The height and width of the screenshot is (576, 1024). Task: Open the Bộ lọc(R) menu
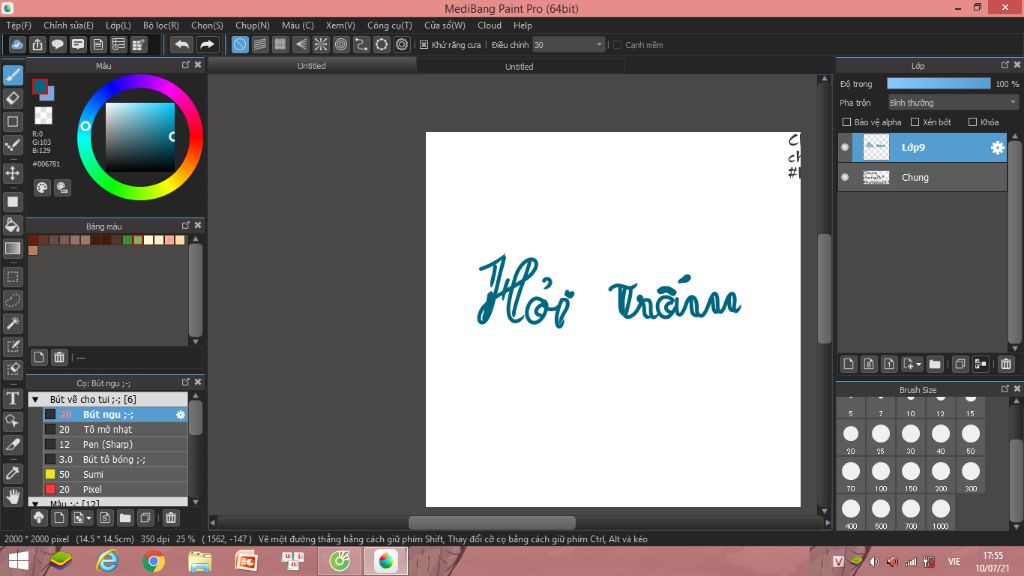tap(161, 25)
